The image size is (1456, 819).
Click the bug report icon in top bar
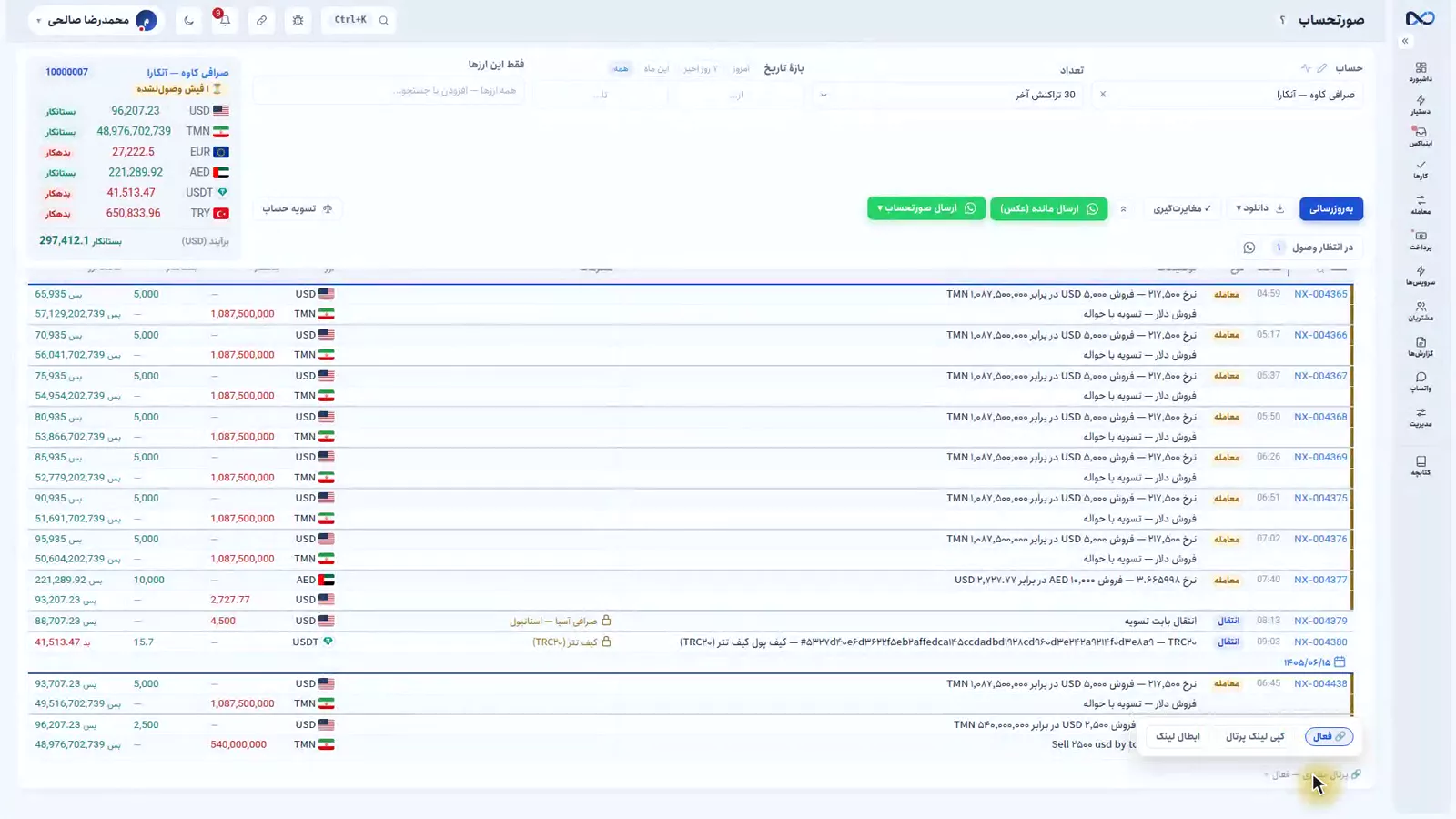[x=298, y=20]
